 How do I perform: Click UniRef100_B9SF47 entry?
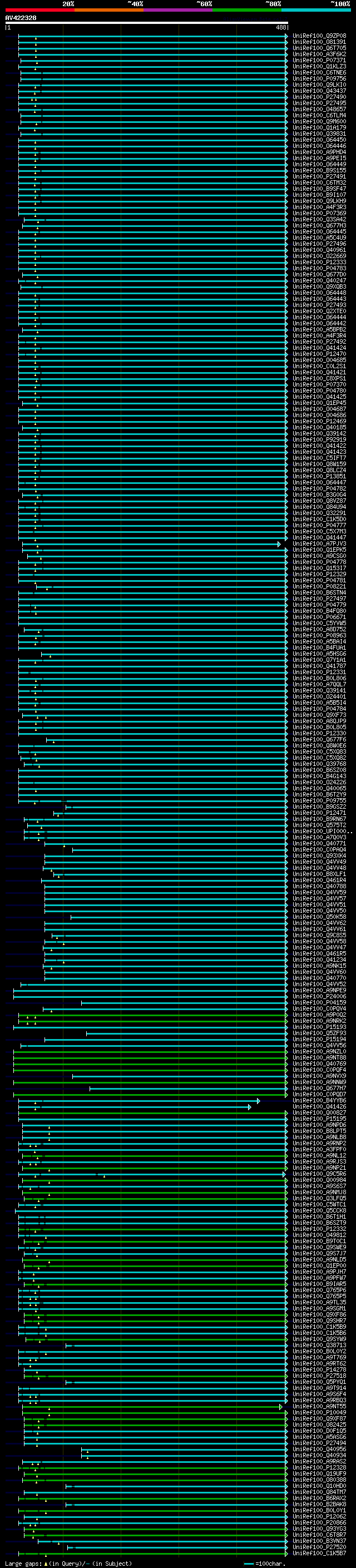[319, 189]
